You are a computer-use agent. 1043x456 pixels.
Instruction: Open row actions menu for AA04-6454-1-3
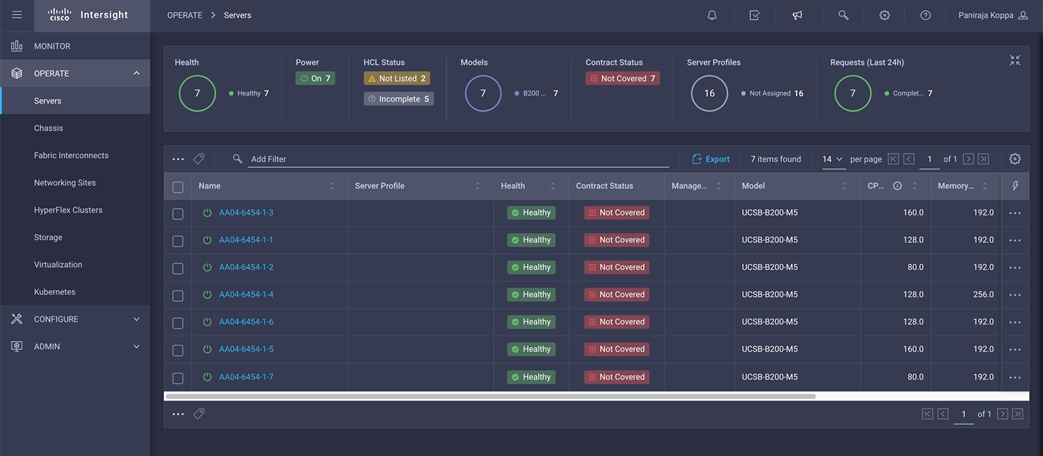coord(1014,213)
